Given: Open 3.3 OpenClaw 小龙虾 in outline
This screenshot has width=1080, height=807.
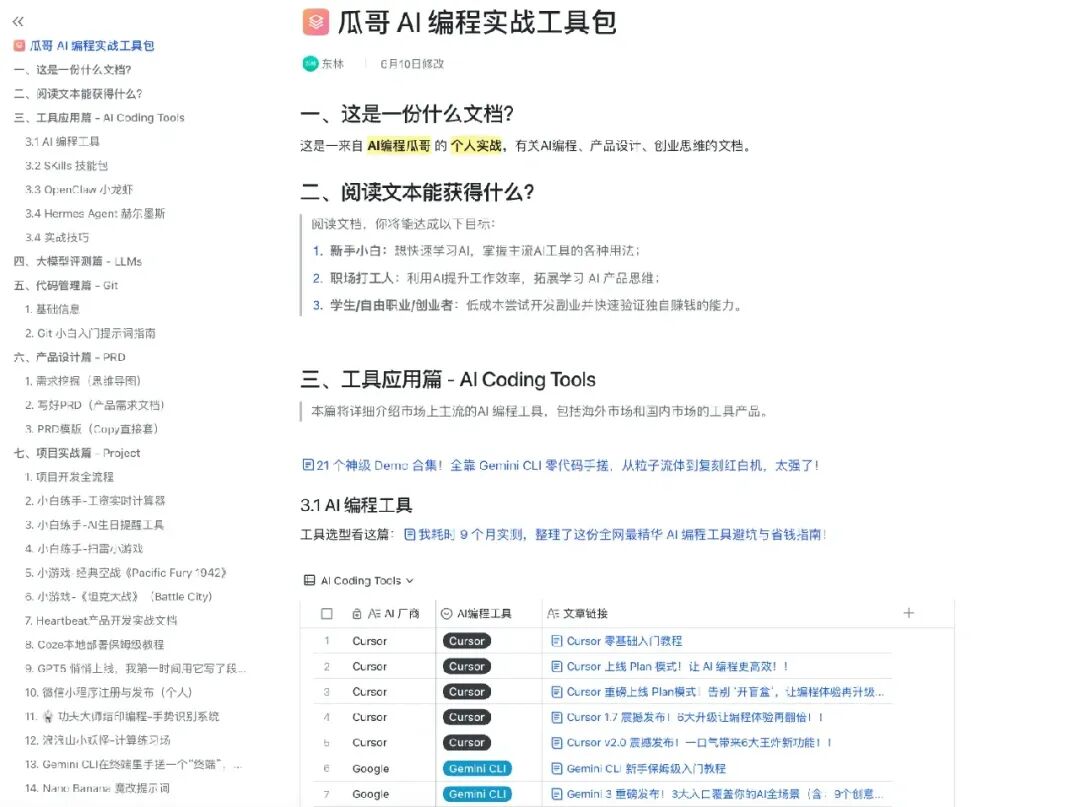Looking at the screenshot, I should [79, 189].
